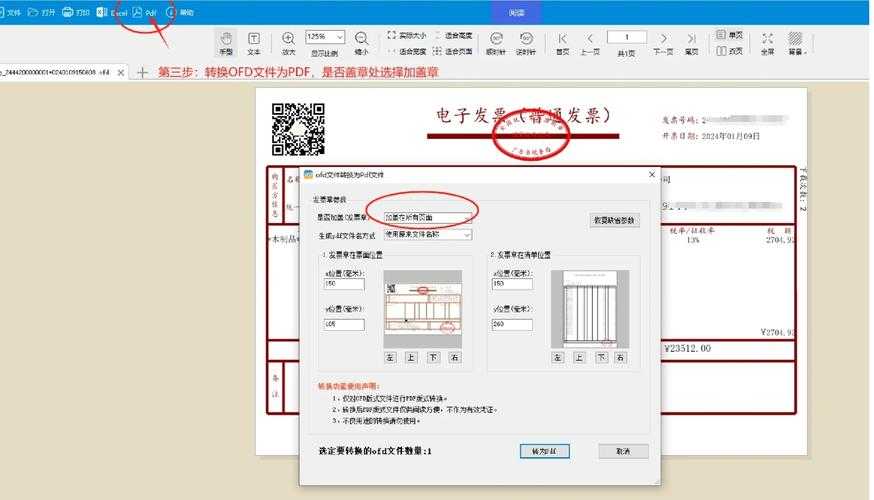Select the 手型 hand tool
The width and height of the screenshot is (874, 500).
click(x=226, y=43)
